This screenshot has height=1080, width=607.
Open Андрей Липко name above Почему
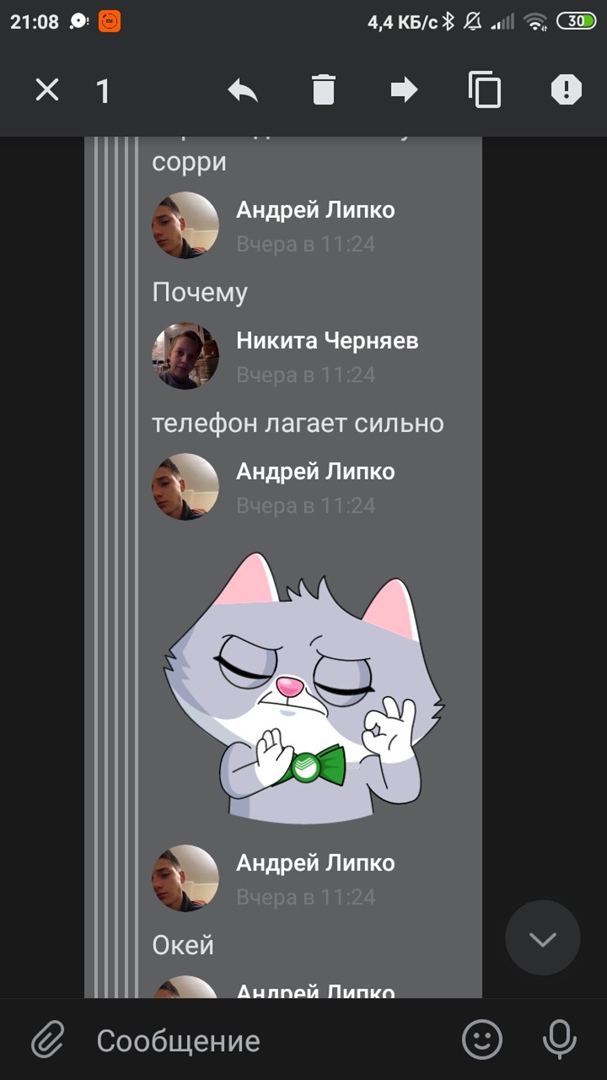[316, 210]
